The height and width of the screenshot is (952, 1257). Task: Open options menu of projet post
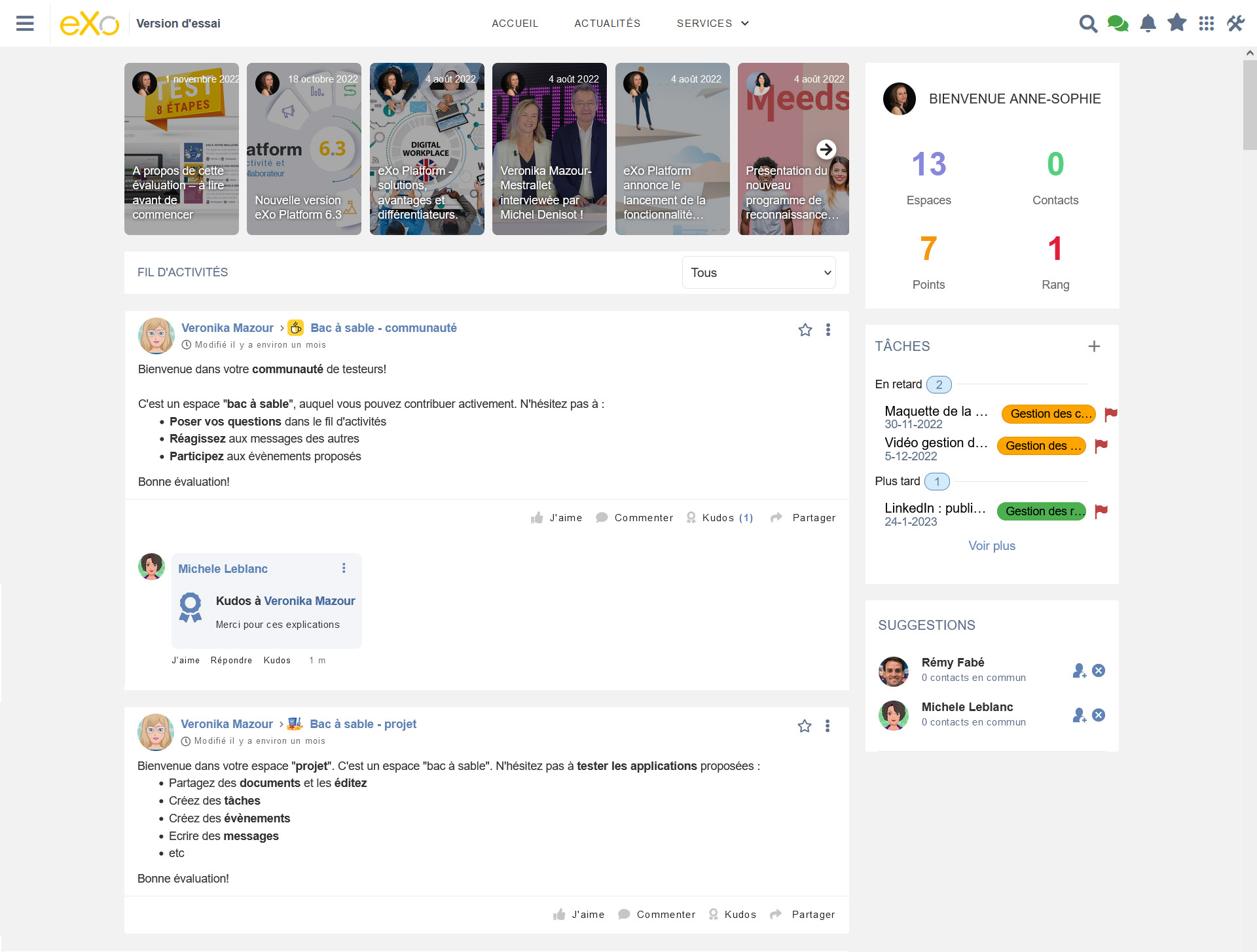click(x=828, y=726)
